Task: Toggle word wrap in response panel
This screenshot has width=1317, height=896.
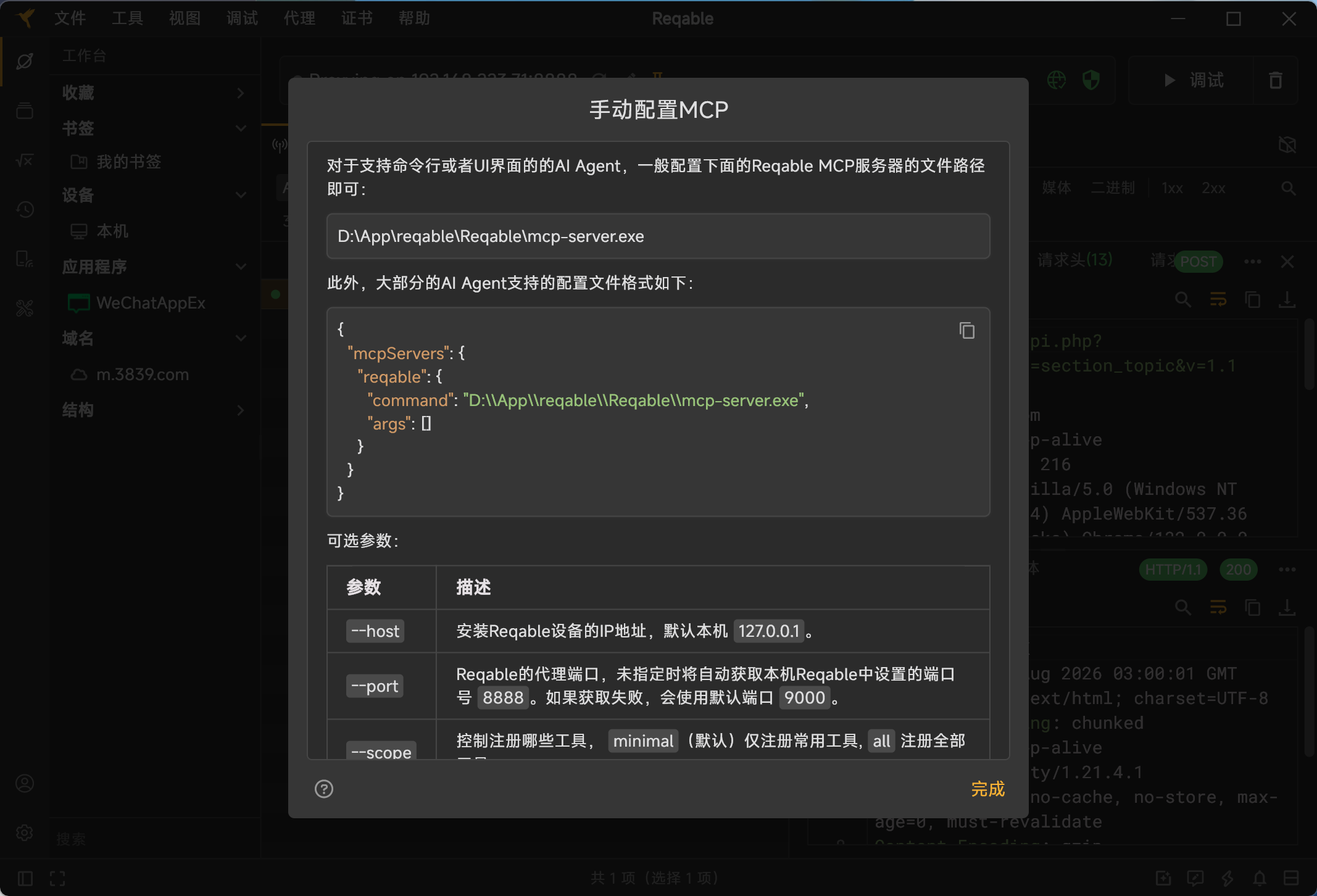Action: point(1218,608)
